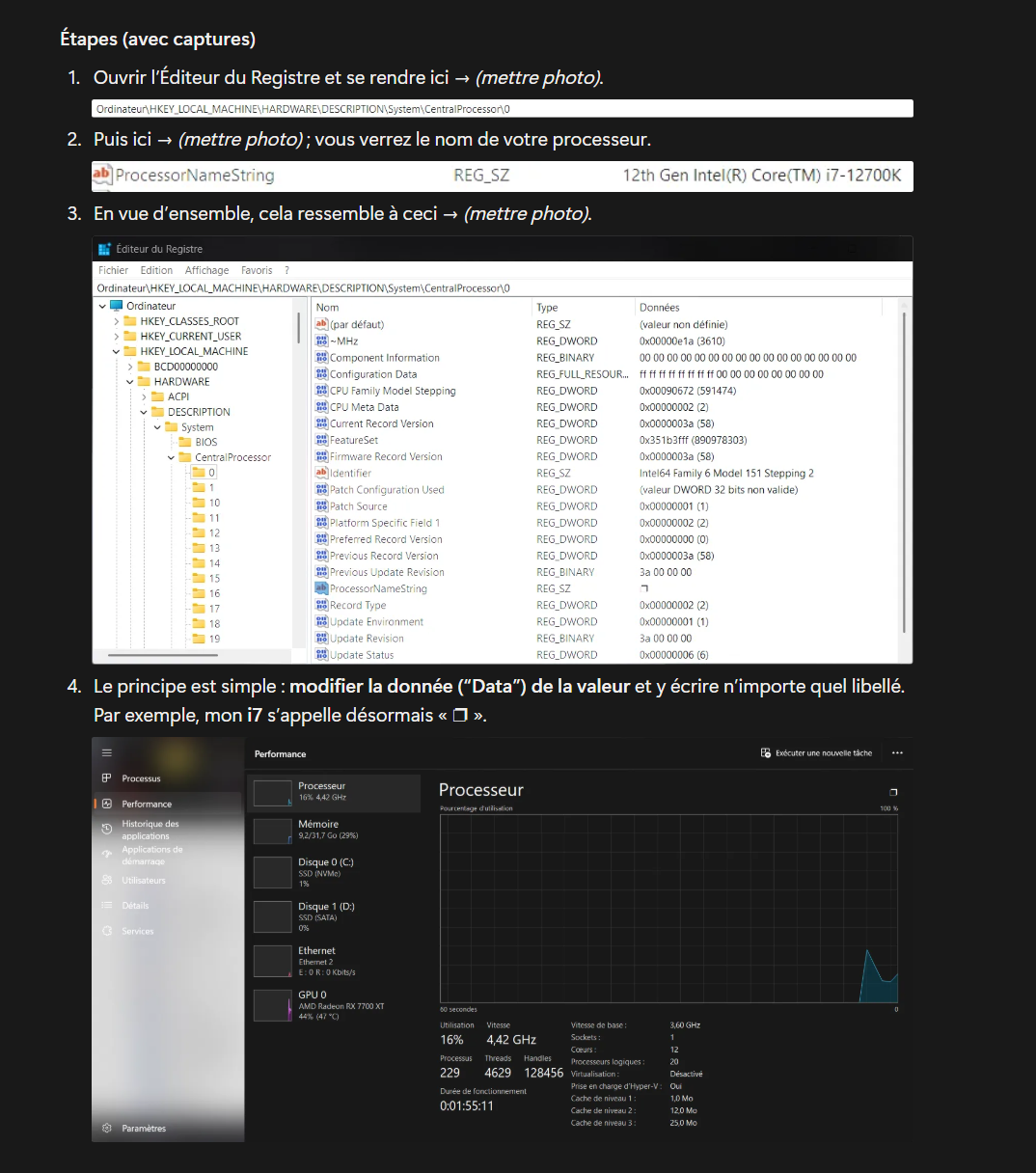Click the registry values vertical scrollbar
1036x1173 pixels.
click(904, 463)
